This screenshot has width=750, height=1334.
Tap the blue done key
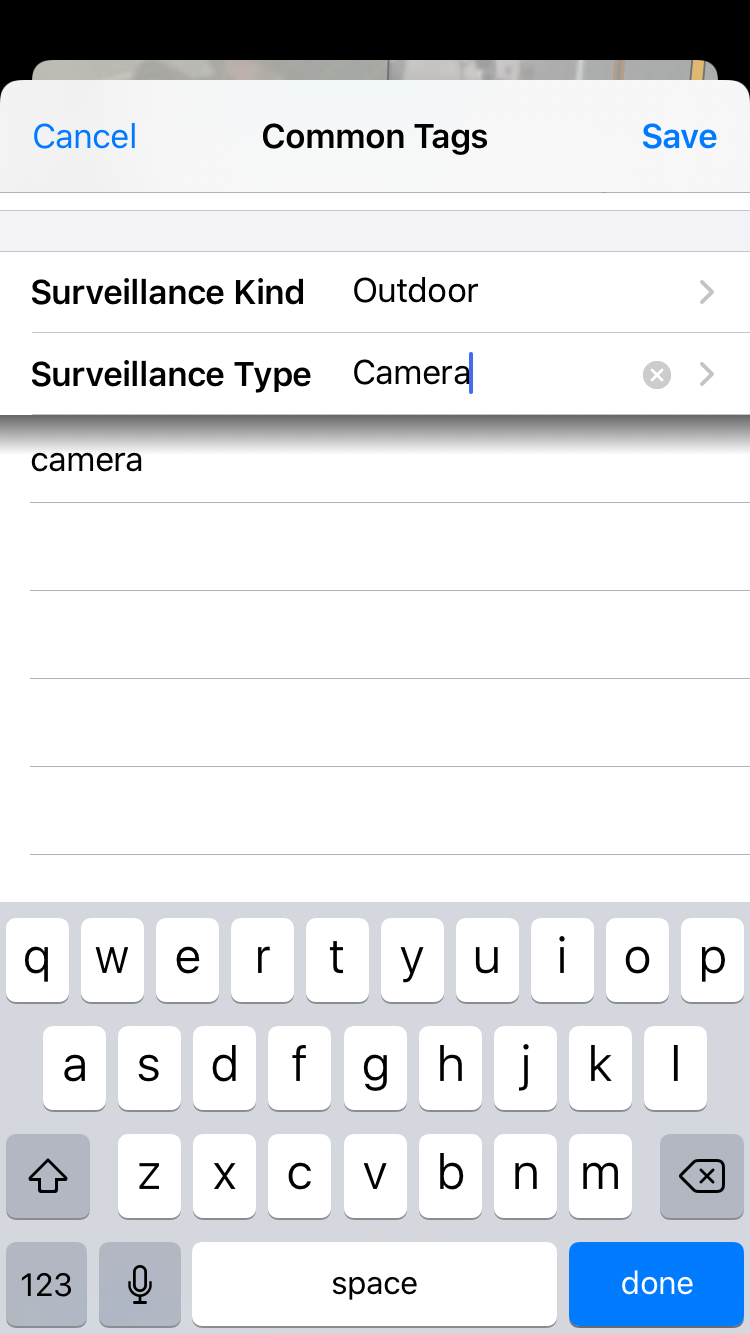(x=657, y=1284)
